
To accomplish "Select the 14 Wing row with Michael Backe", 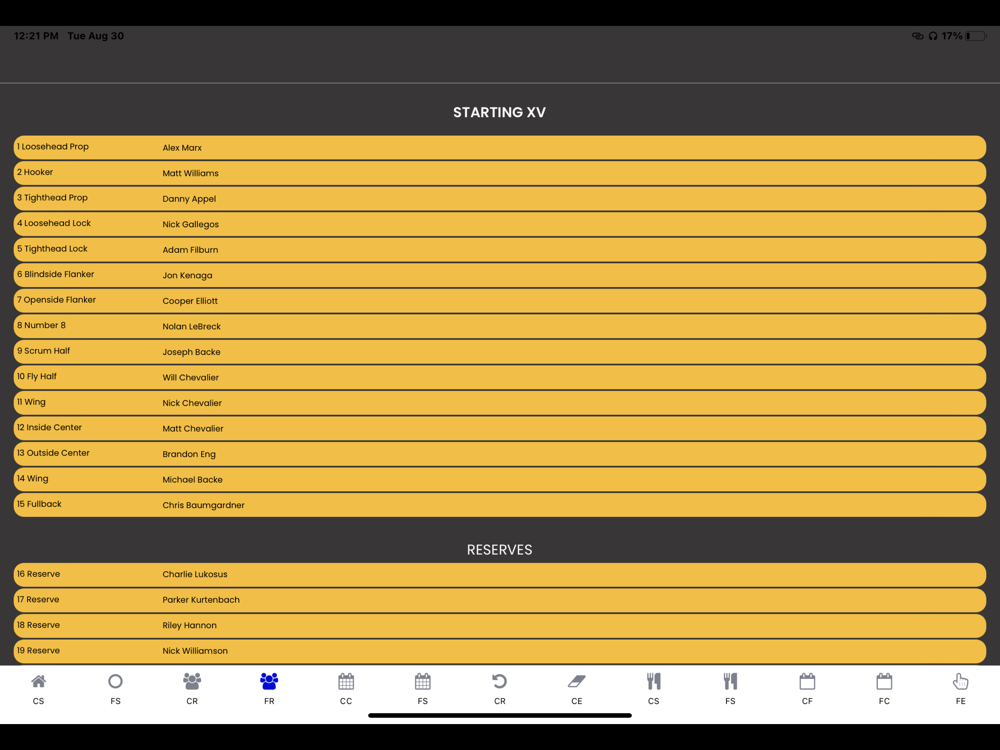I will (499, 479).
